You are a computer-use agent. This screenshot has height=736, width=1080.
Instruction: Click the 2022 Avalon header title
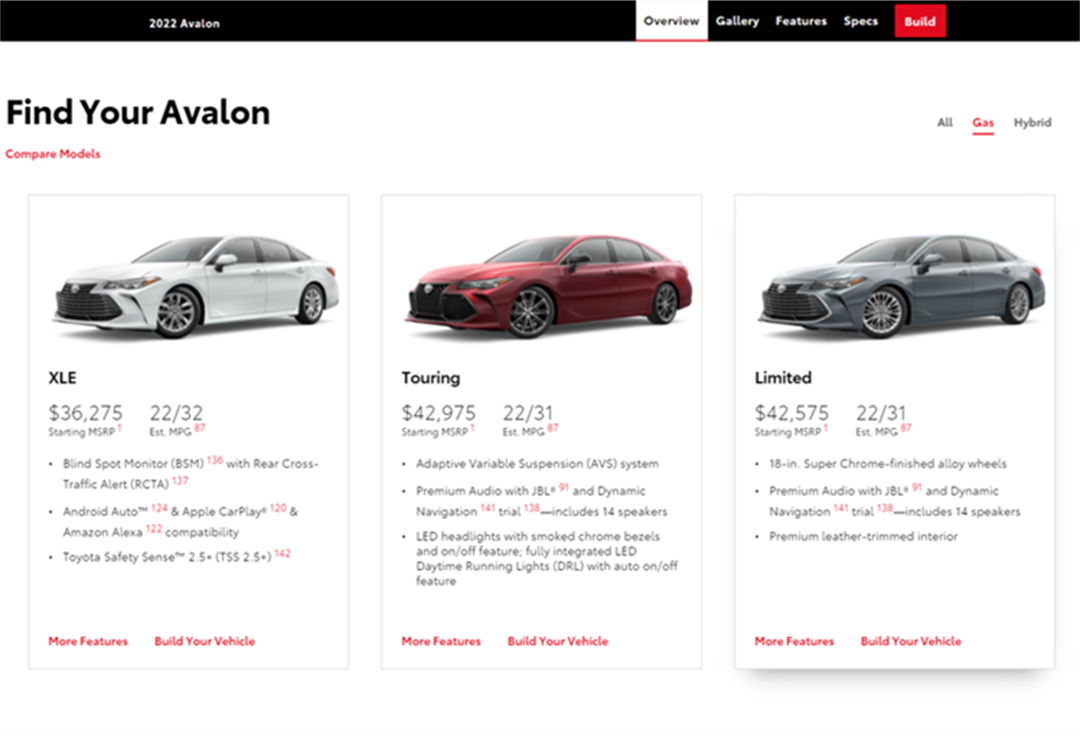pos(184,23)
